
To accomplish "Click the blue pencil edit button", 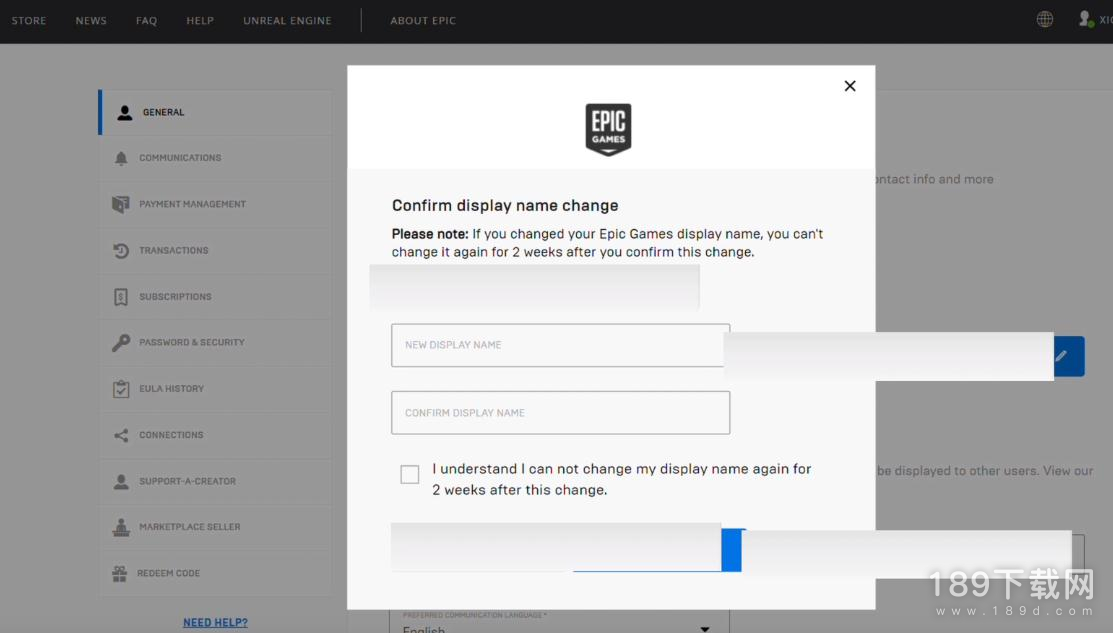I will [1069, 356].
